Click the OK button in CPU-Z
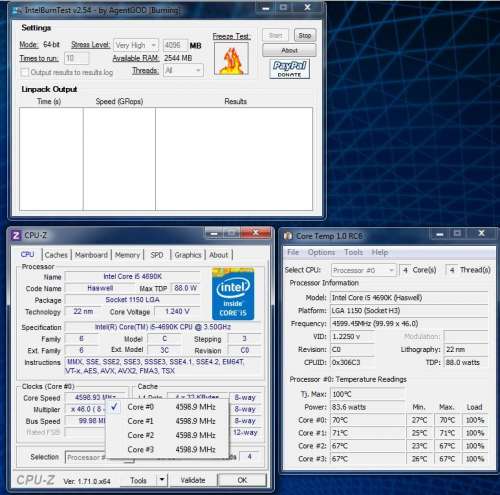Viewport: 500px width, 495px height. point(242,480)
